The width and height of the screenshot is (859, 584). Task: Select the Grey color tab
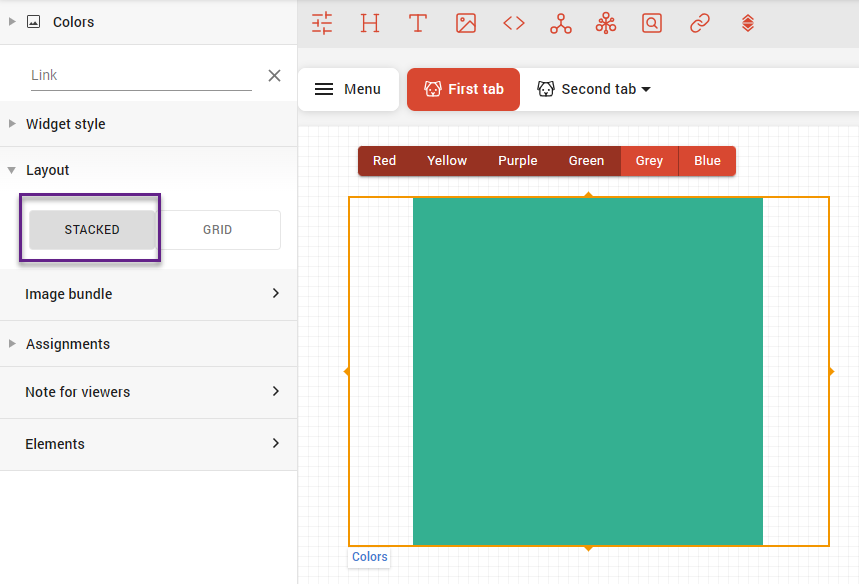click(x=649, y=160)
